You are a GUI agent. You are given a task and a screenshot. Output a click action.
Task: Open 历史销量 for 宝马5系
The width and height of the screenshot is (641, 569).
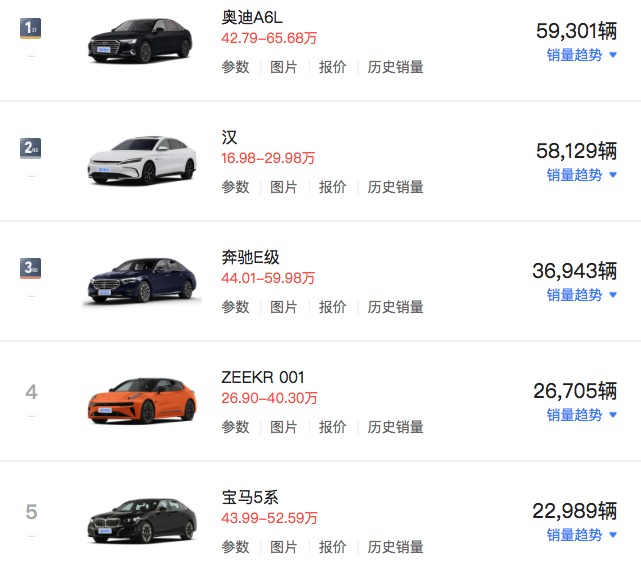pyautogui.click(x=395, y=547)
